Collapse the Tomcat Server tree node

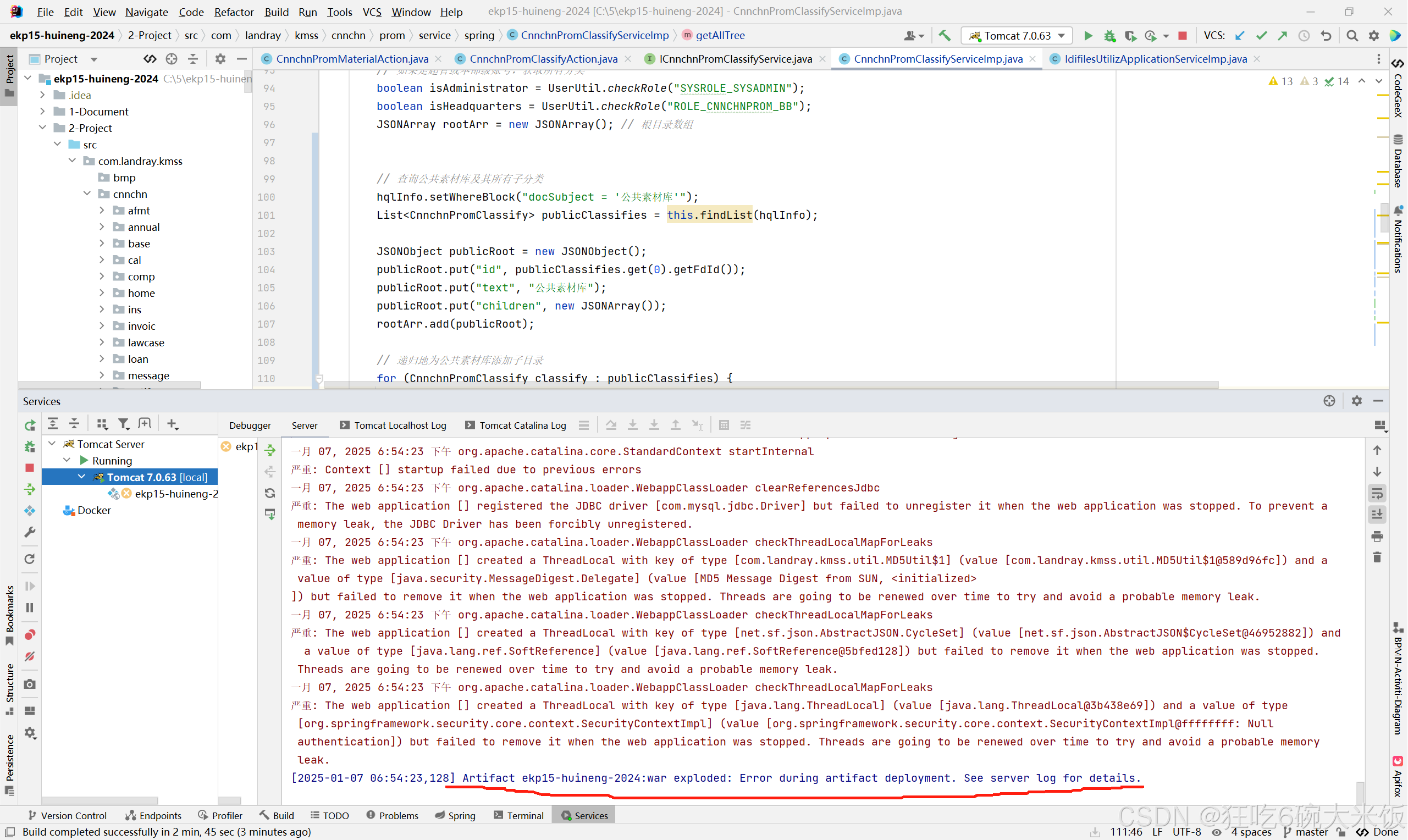click(x=52, y=444)
